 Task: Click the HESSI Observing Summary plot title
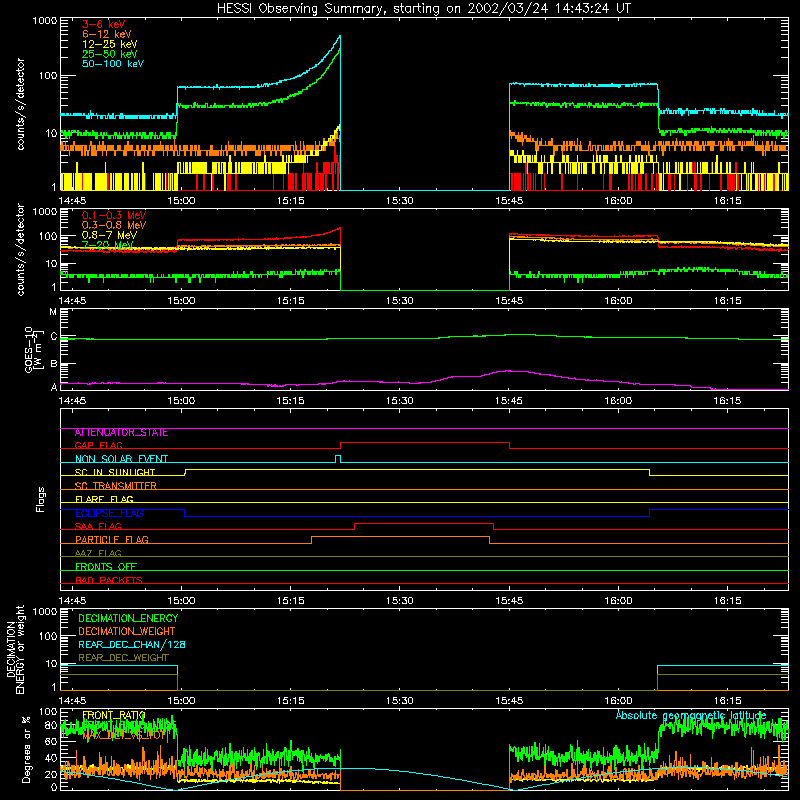click(424, 8)
